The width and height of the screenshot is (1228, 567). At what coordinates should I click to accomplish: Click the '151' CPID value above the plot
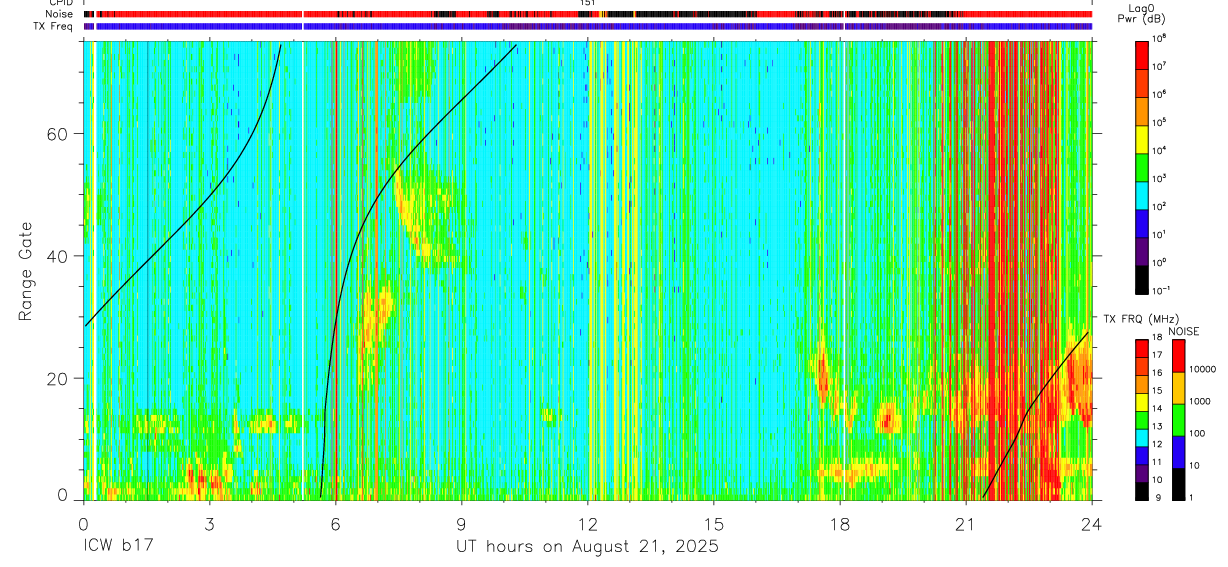point(587,3)
